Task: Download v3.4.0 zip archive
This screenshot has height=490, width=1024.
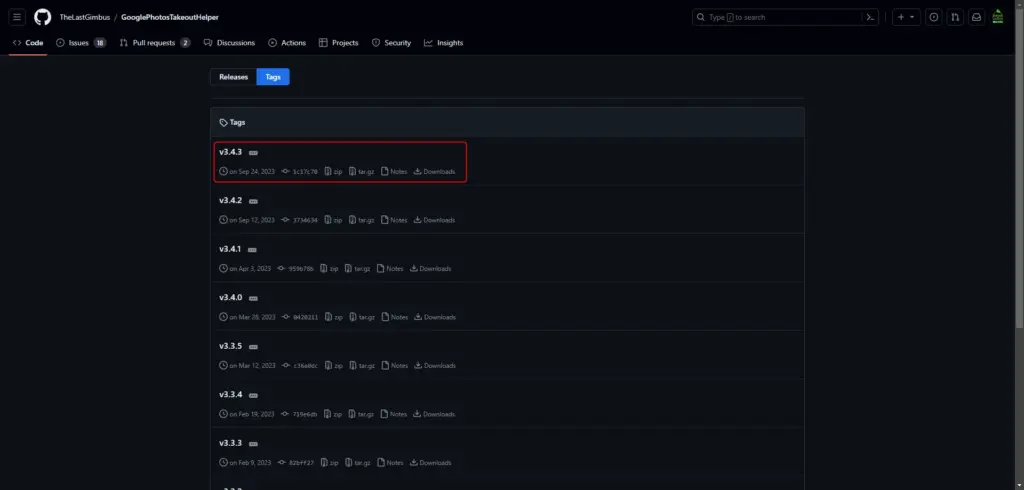Action: (x=334, y=317)
